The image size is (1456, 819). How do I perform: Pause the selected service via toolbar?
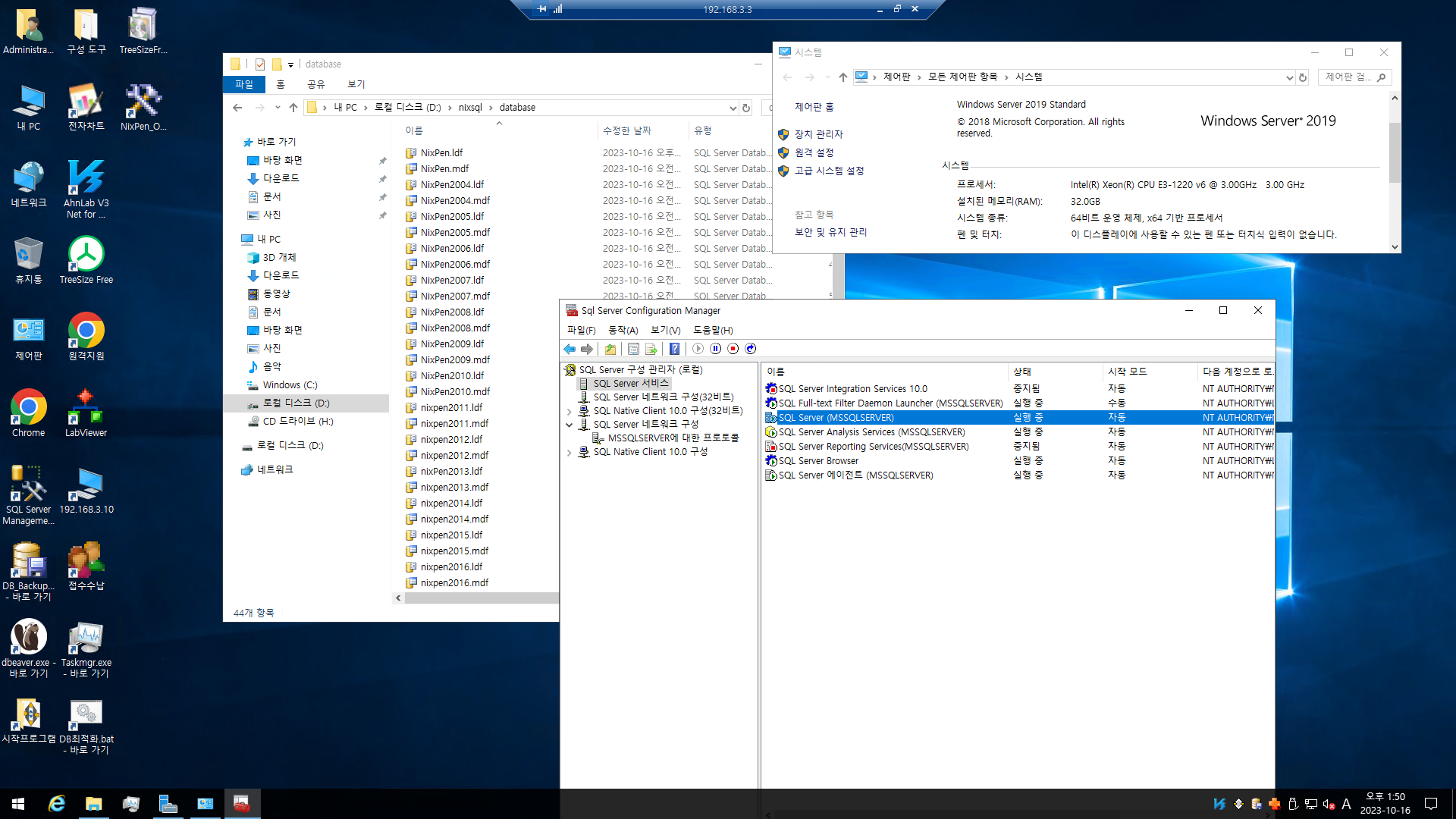pyautogui.click(x=715, y=349)
